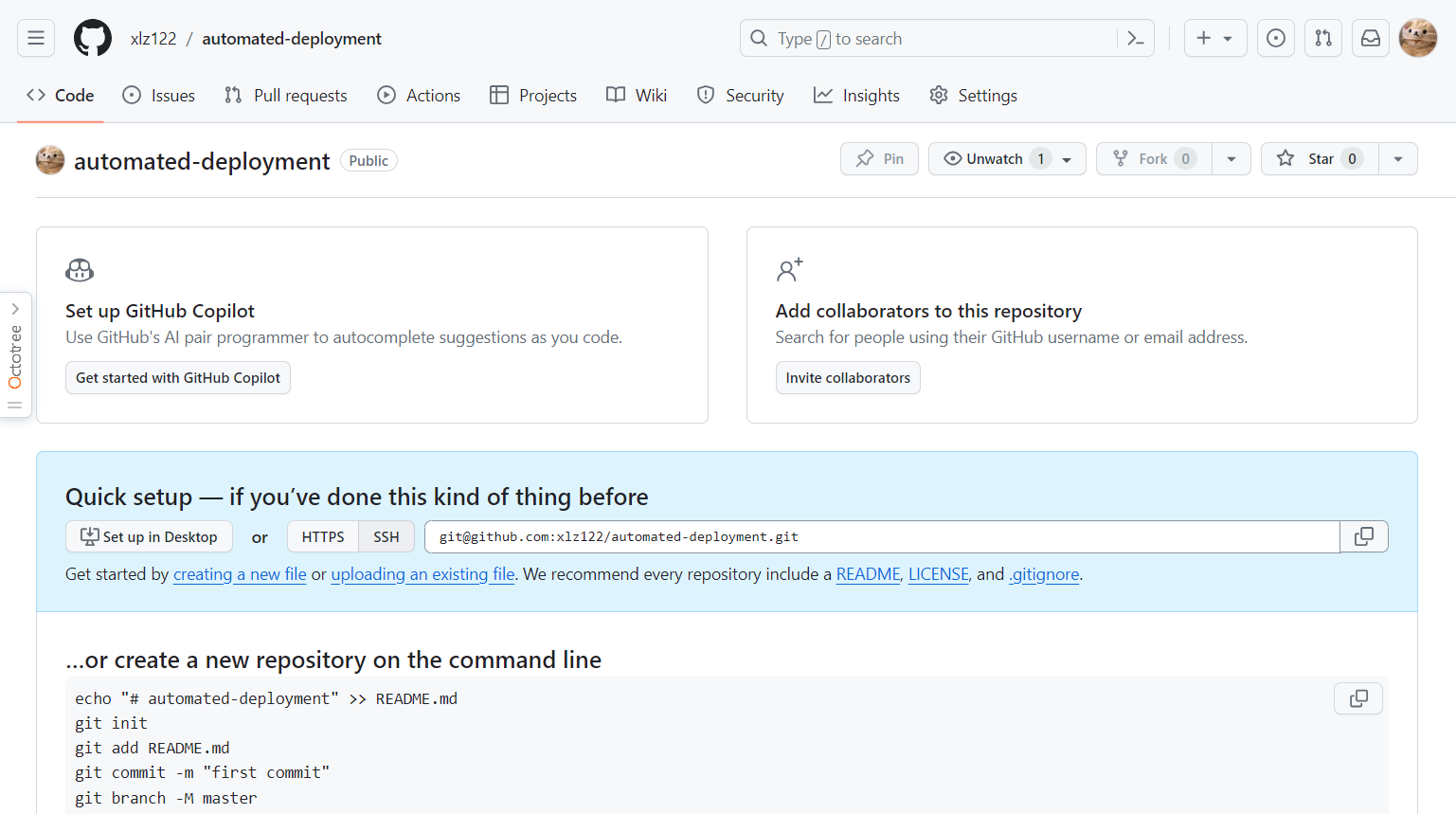Follow the creating a new file link
Image resolution: width=1456 pixels, height=814 pixels.
[240, 574]
